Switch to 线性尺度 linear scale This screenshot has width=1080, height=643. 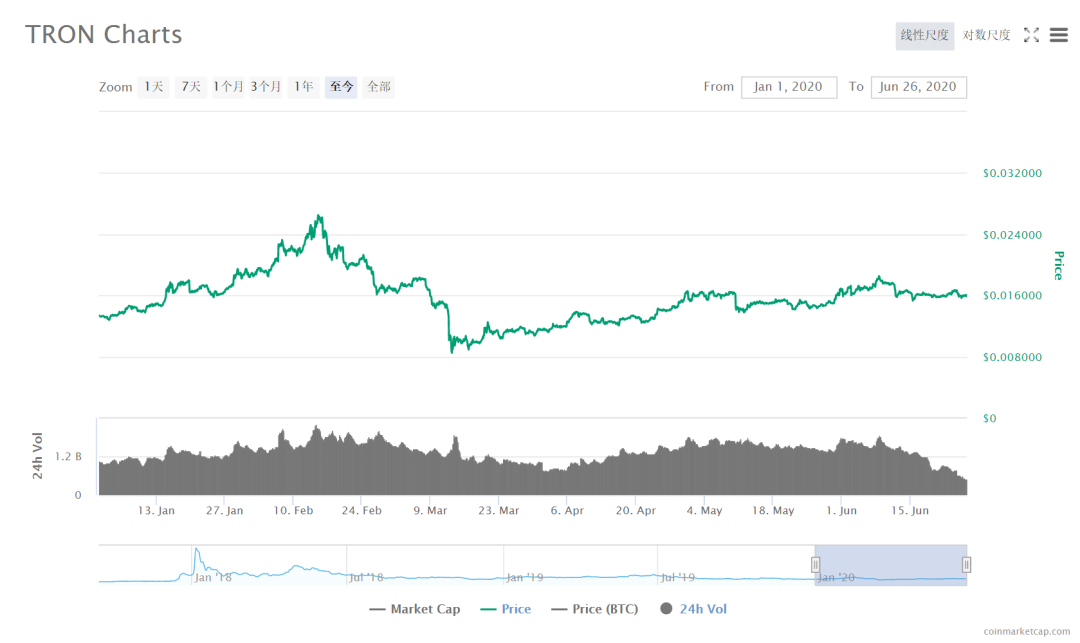[924, 36]
